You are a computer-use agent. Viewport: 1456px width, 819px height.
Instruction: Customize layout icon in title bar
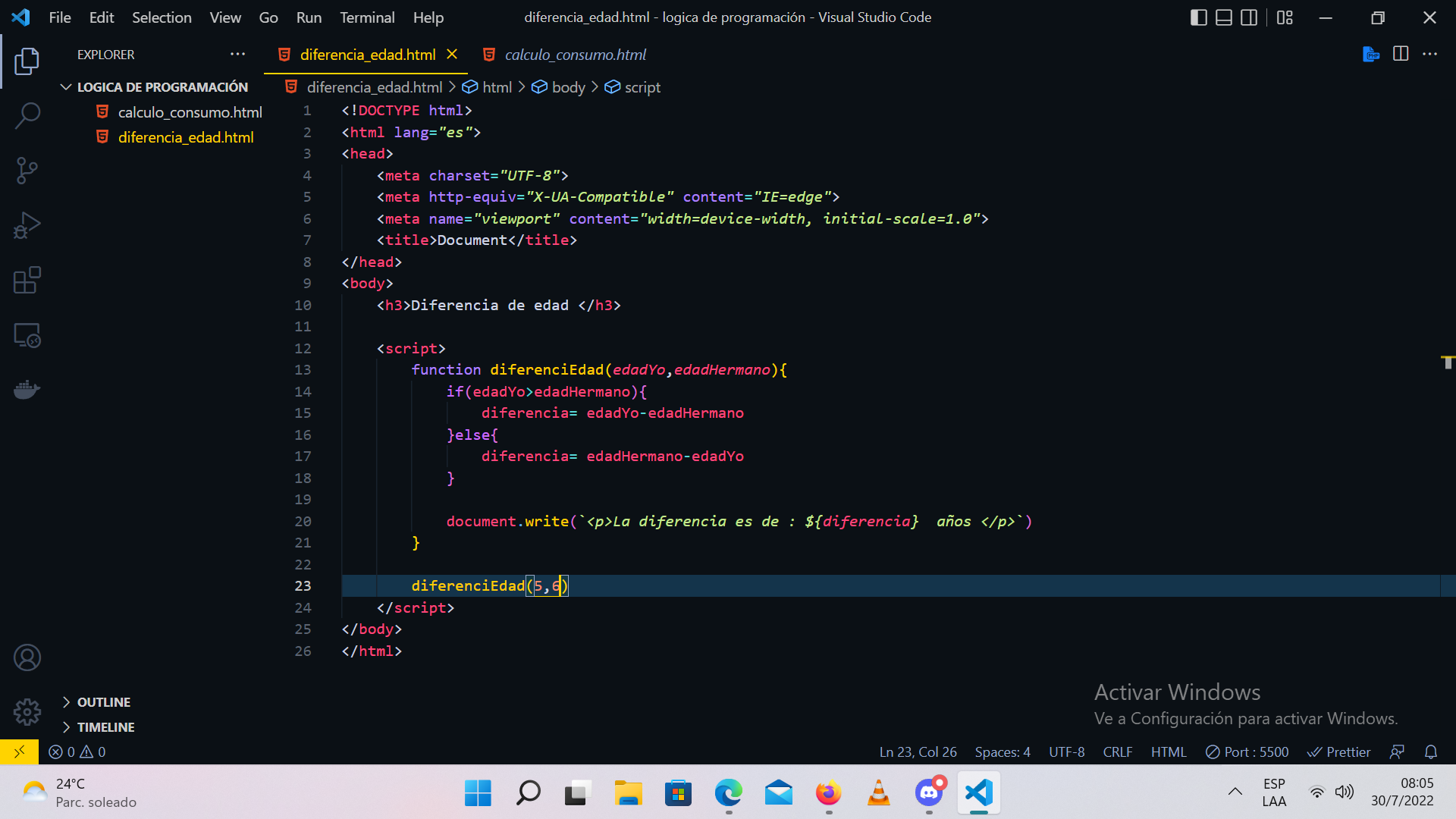coord(1285,17)
